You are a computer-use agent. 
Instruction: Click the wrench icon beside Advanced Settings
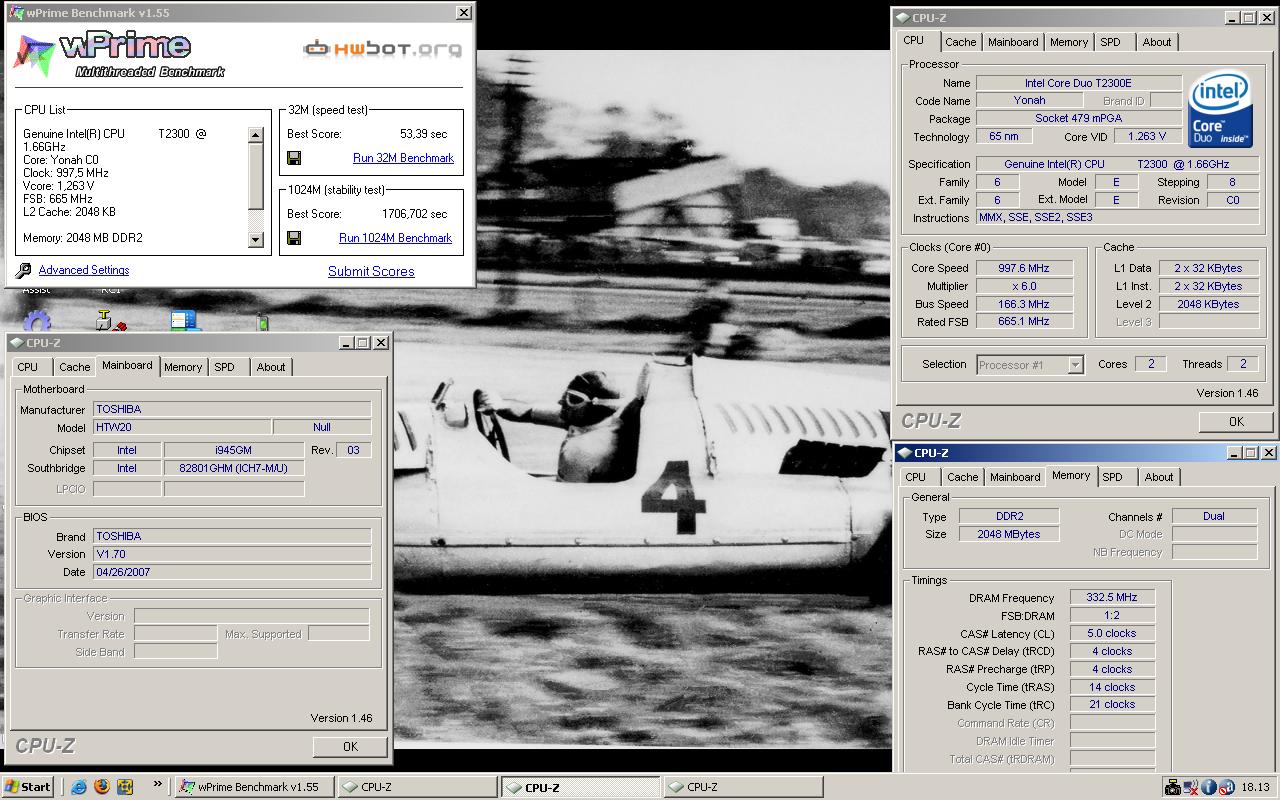click(x=24, y=271)
